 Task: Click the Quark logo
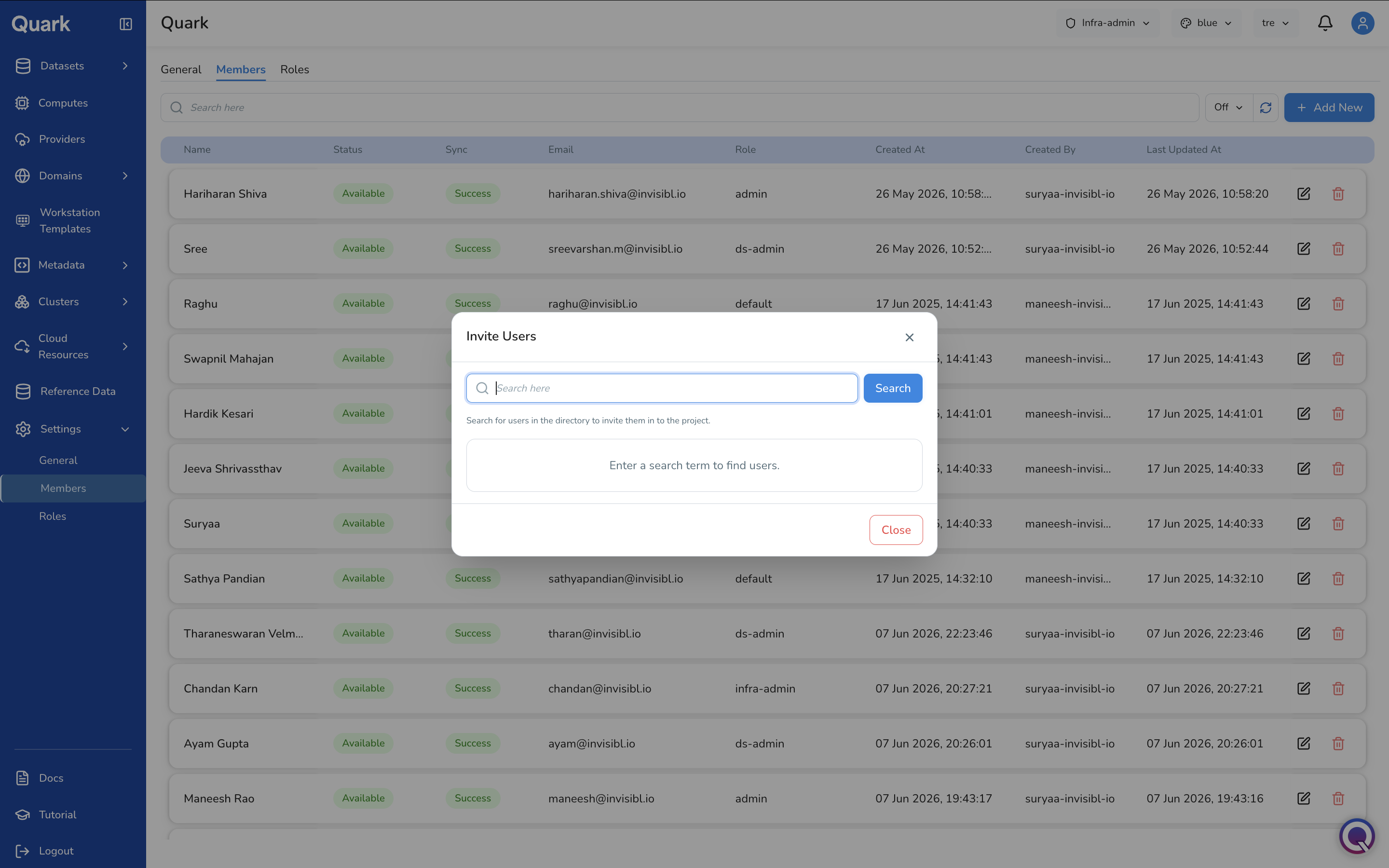click(x=41, y=24)
